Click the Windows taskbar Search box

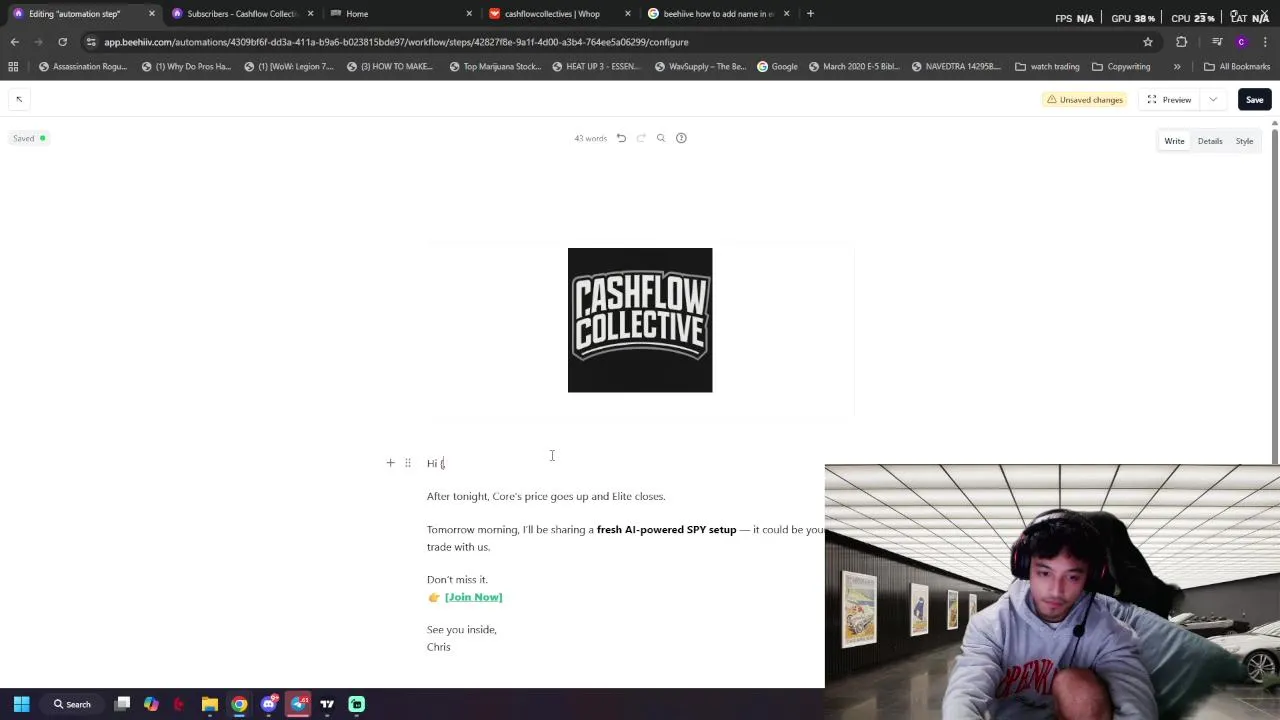click(73, 704)
